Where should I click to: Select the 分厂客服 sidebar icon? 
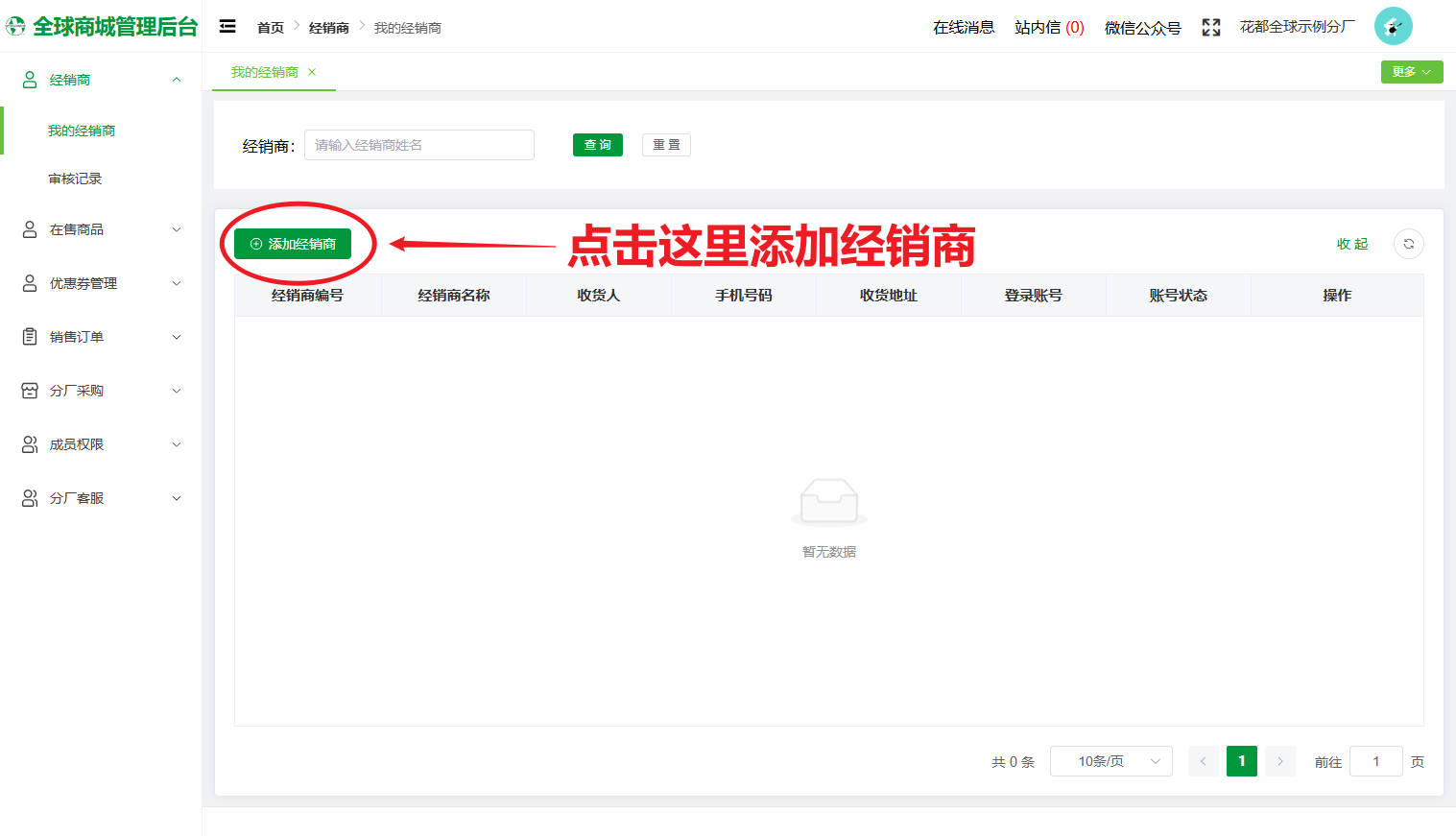[28, 498]
